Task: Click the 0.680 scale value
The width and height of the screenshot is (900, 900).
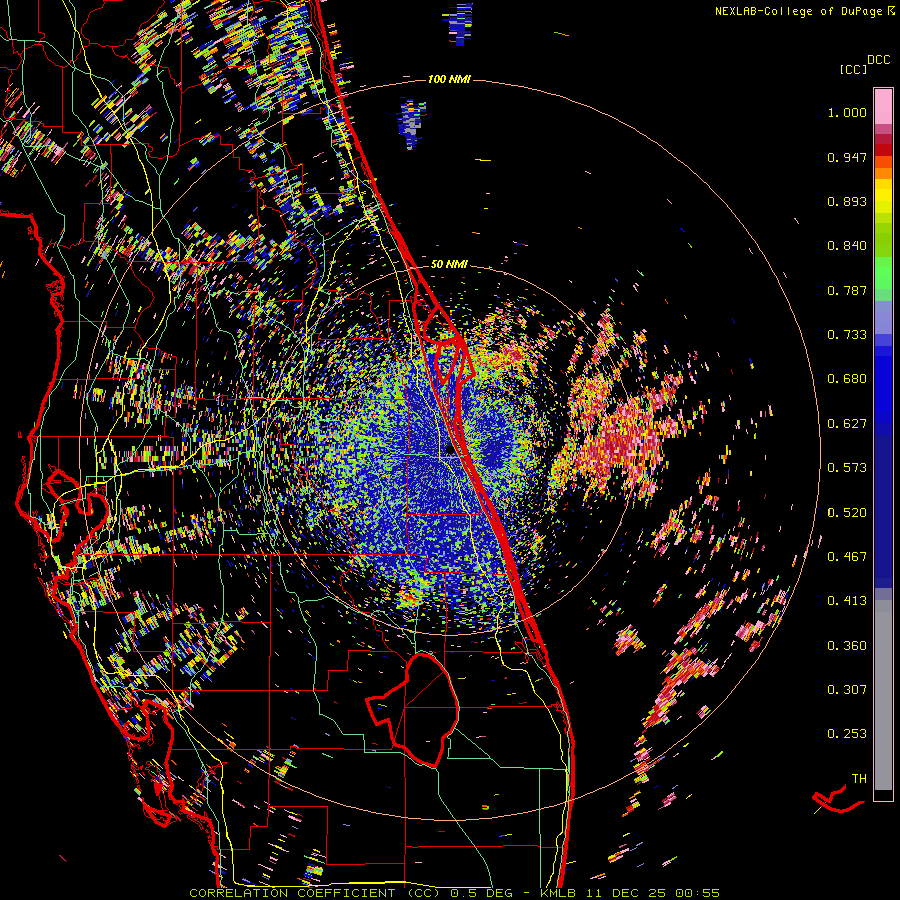Action: pyautogui.click(x=847, y=379)
